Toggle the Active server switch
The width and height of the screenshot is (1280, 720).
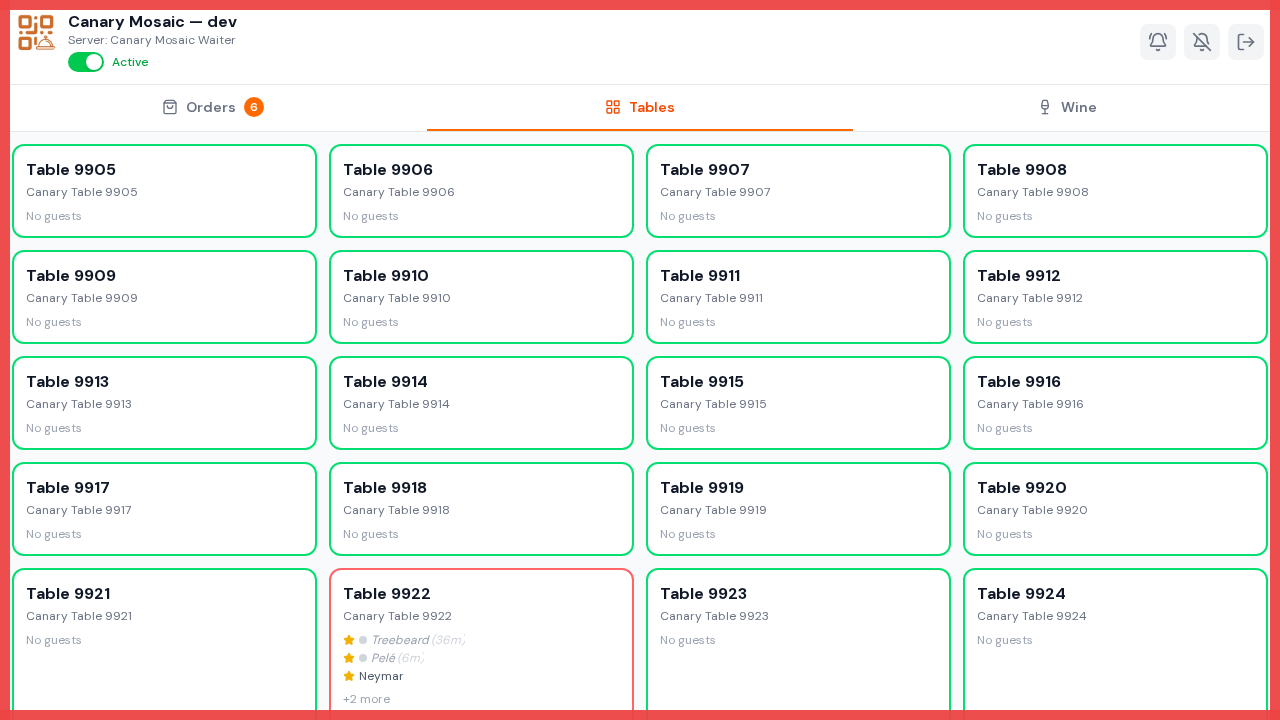(86, 62)
